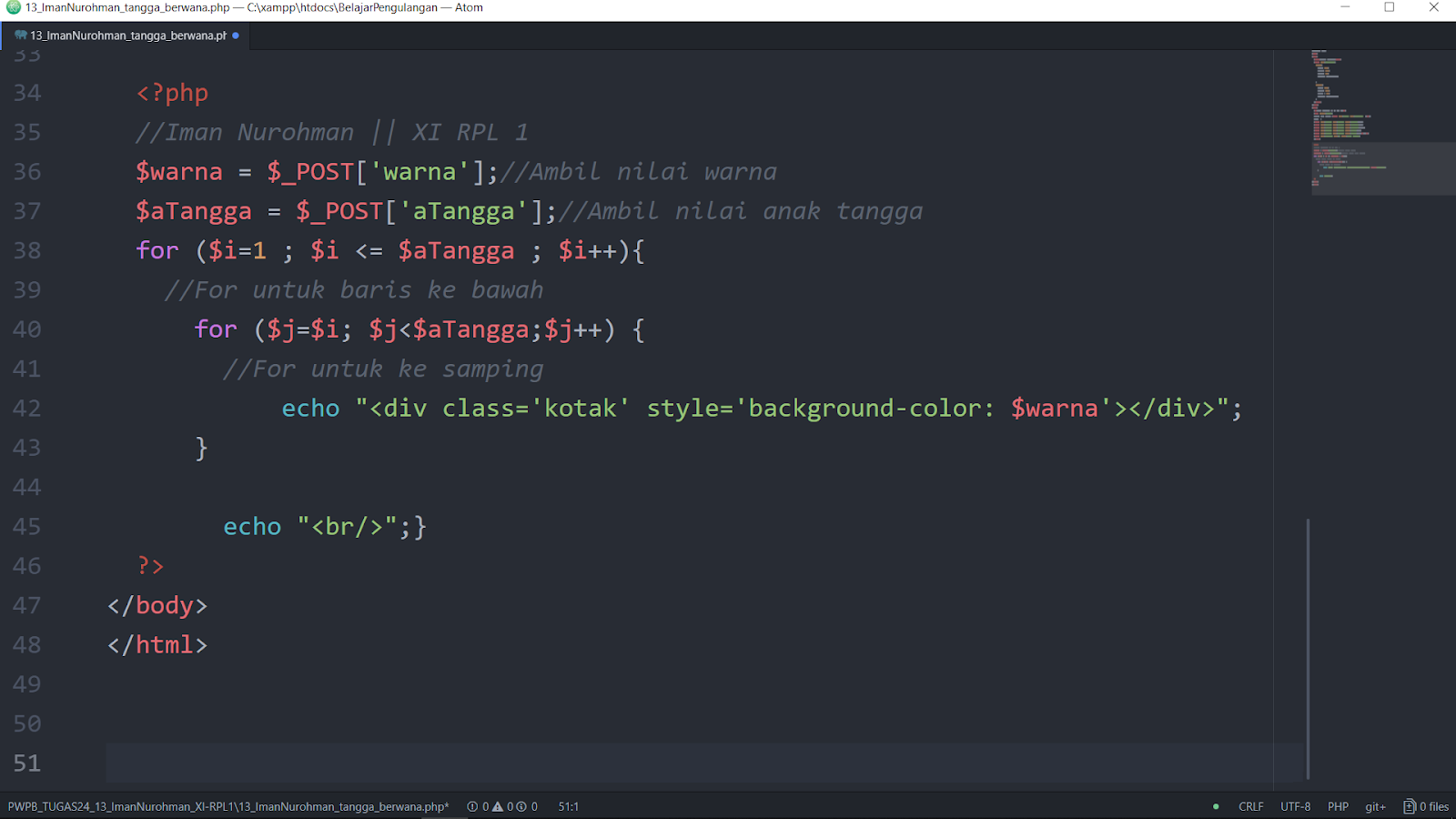1456x819 pixels.
Task: Open the PHP grammar selector
Action: 1338,806
